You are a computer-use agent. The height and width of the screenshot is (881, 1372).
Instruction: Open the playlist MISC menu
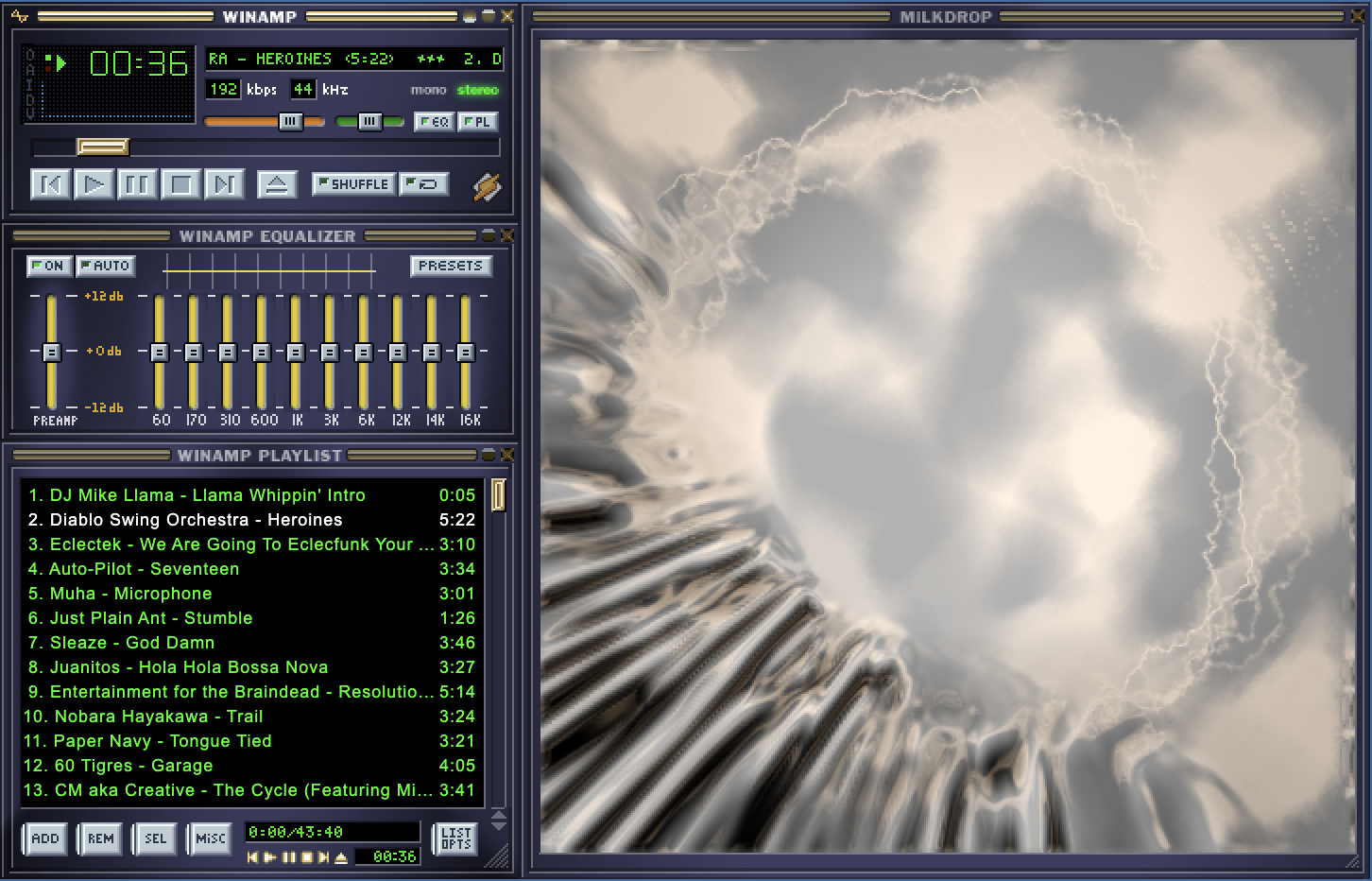(x=210, y=838)
